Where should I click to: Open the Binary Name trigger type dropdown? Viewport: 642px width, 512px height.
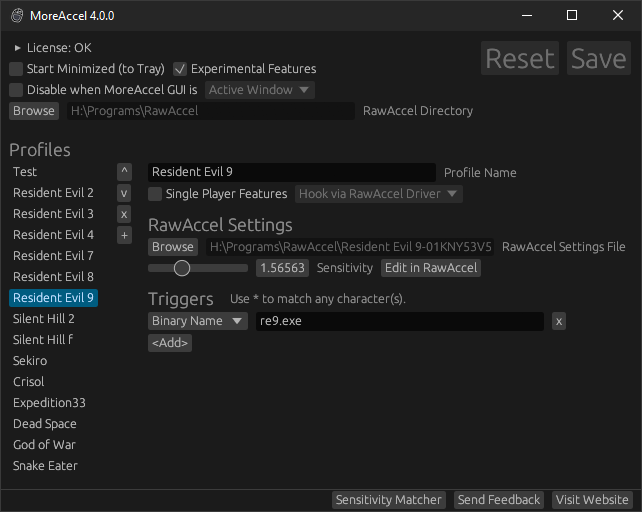click(x=198, y=321)
